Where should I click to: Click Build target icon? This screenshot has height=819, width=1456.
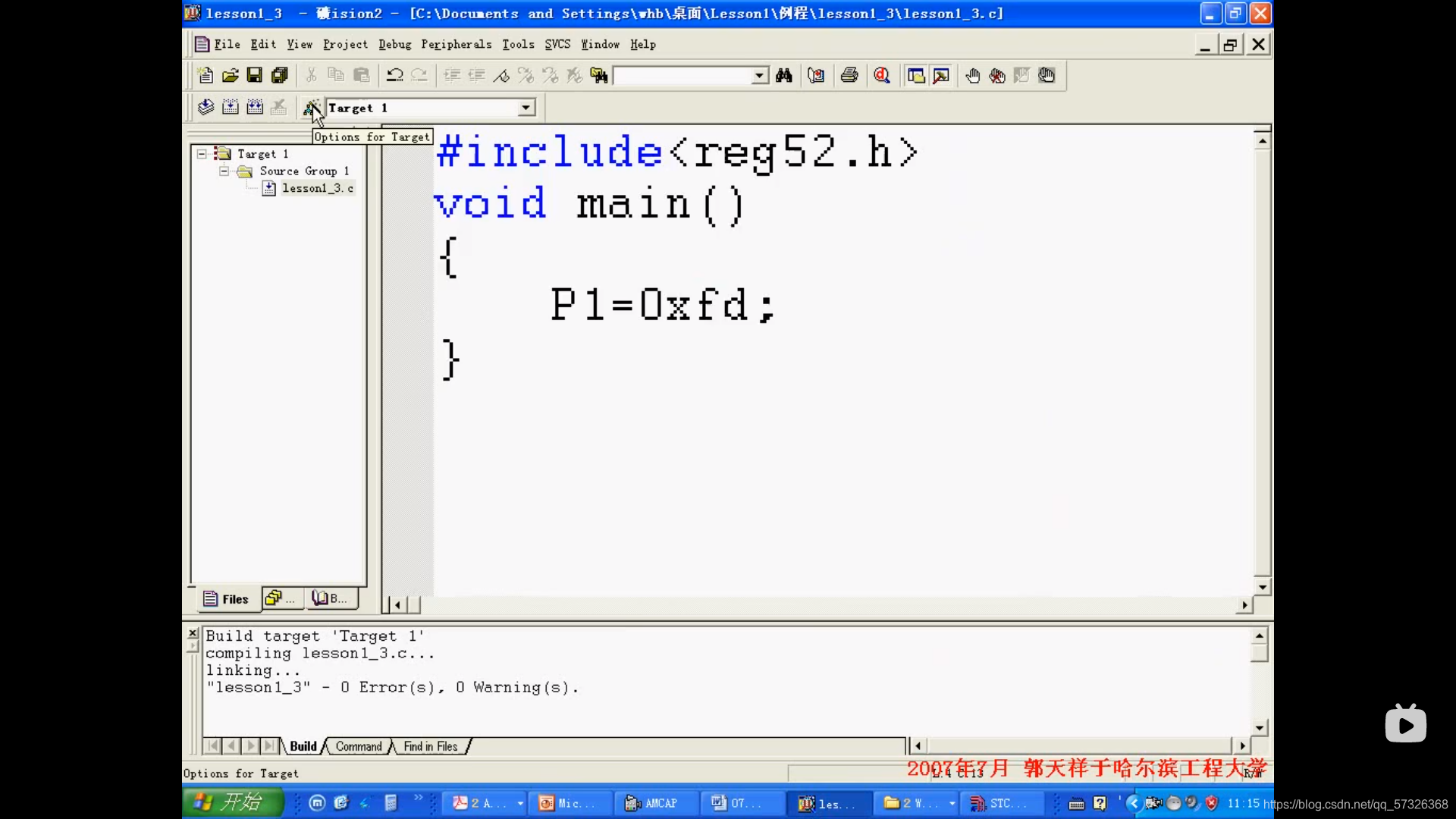point(231,108)
